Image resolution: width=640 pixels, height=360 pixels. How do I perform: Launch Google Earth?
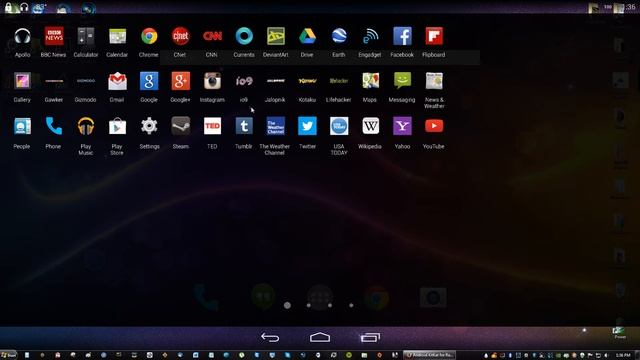[x=339, y=36]
